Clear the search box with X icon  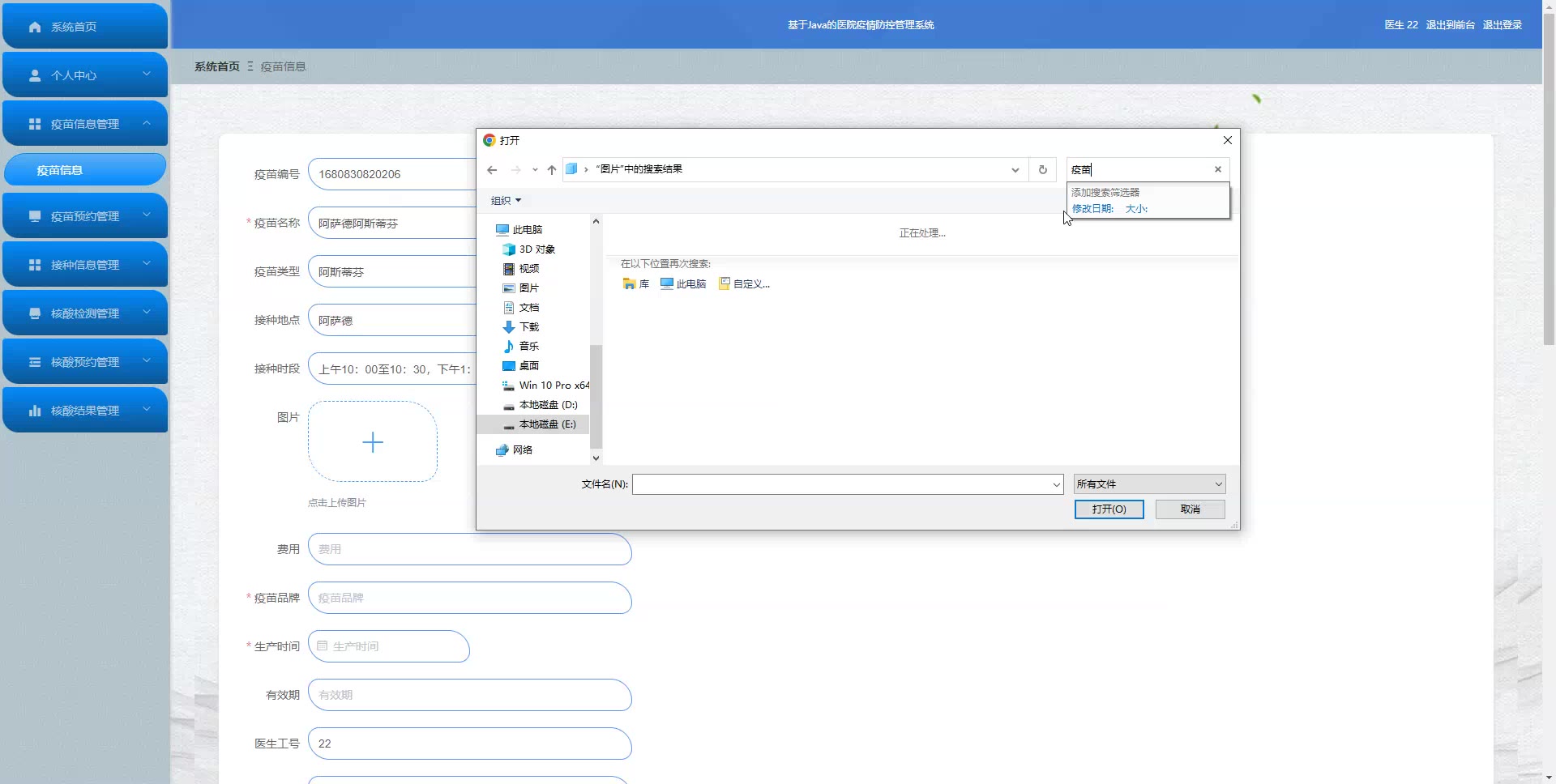[x=1217, y=169]
